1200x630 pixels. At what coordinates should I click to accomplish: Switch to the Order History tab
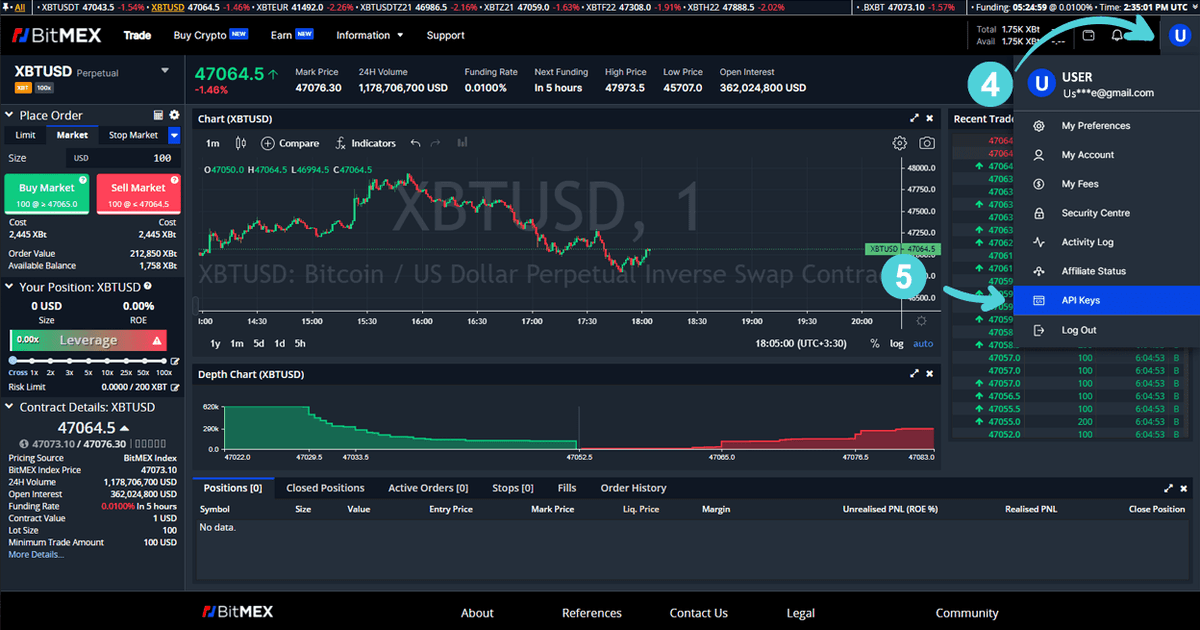pyautogui.click(x=633, y=488)
